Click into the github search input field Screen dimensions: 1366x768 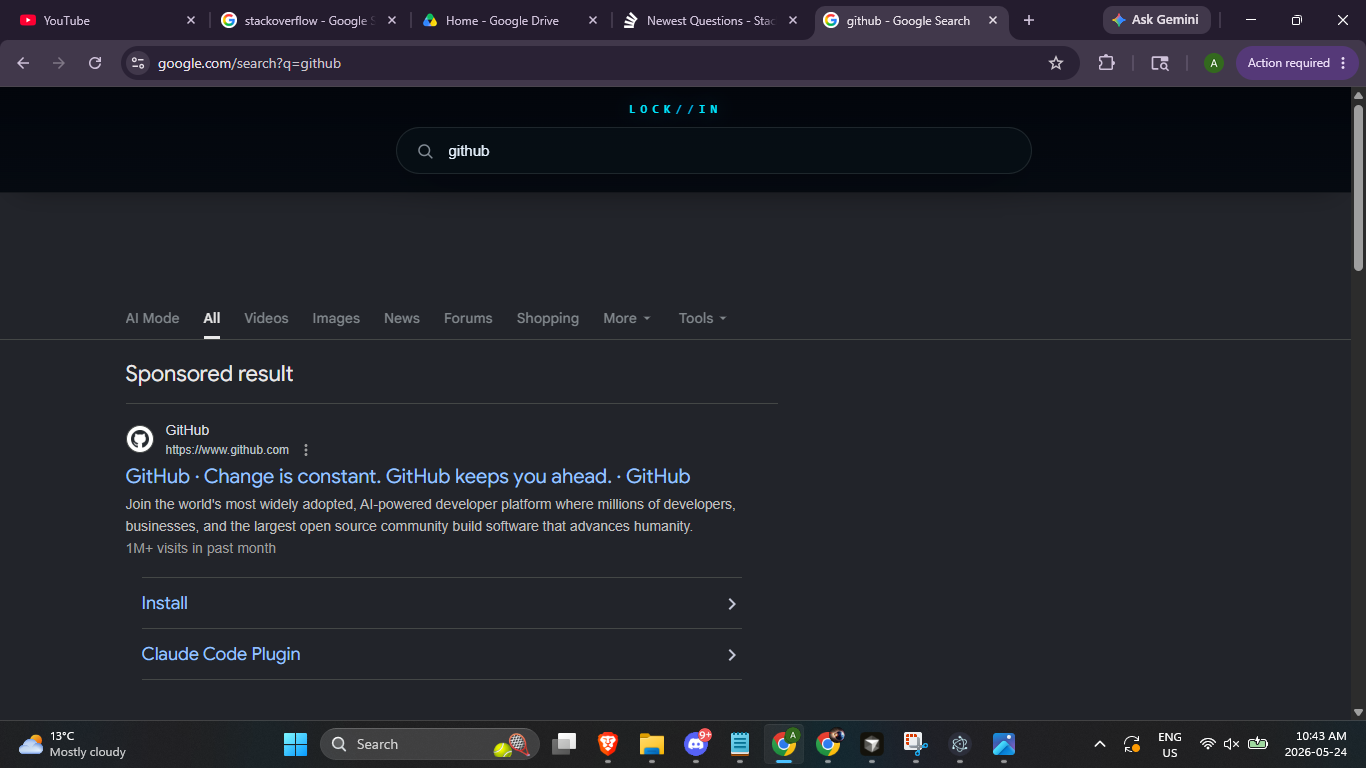pyautogui.click(x=714, y=151)
